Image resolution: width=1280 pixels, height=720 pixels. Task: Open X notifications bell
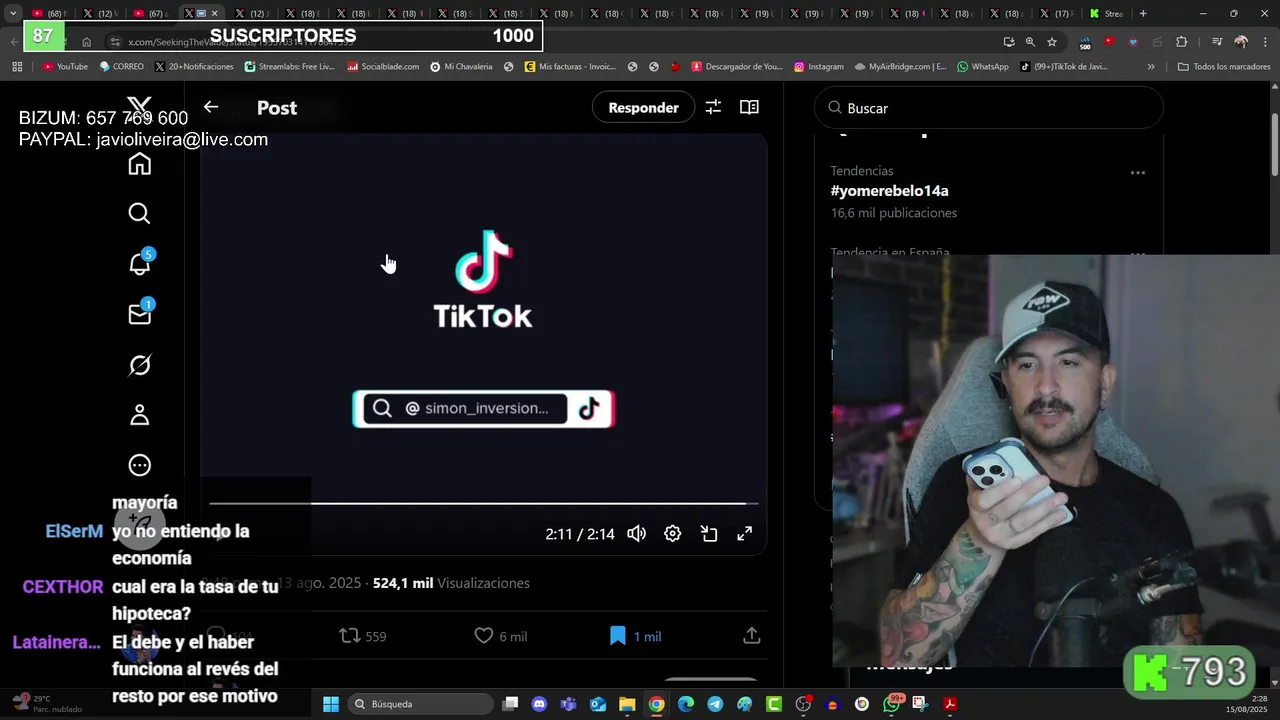coord(140,264)
